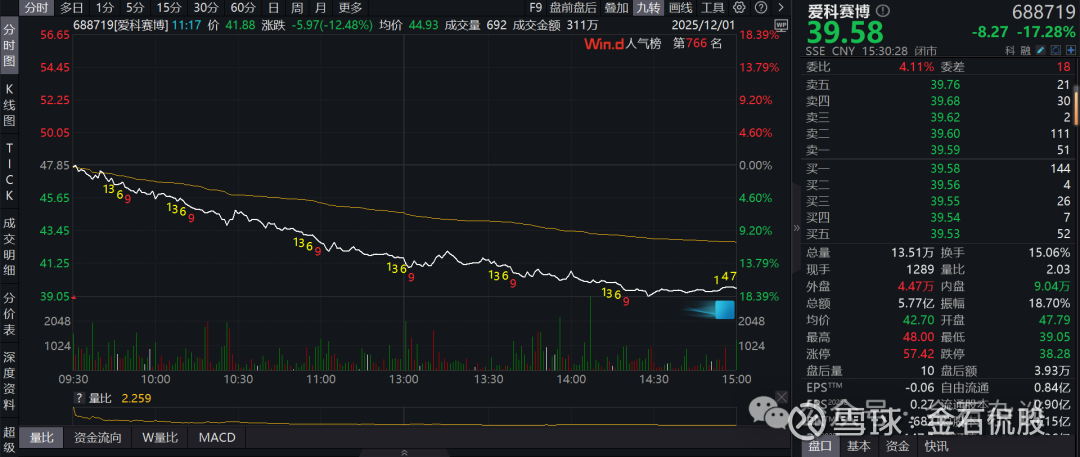Switch to the 30分 interval

(x=206, y=8)
